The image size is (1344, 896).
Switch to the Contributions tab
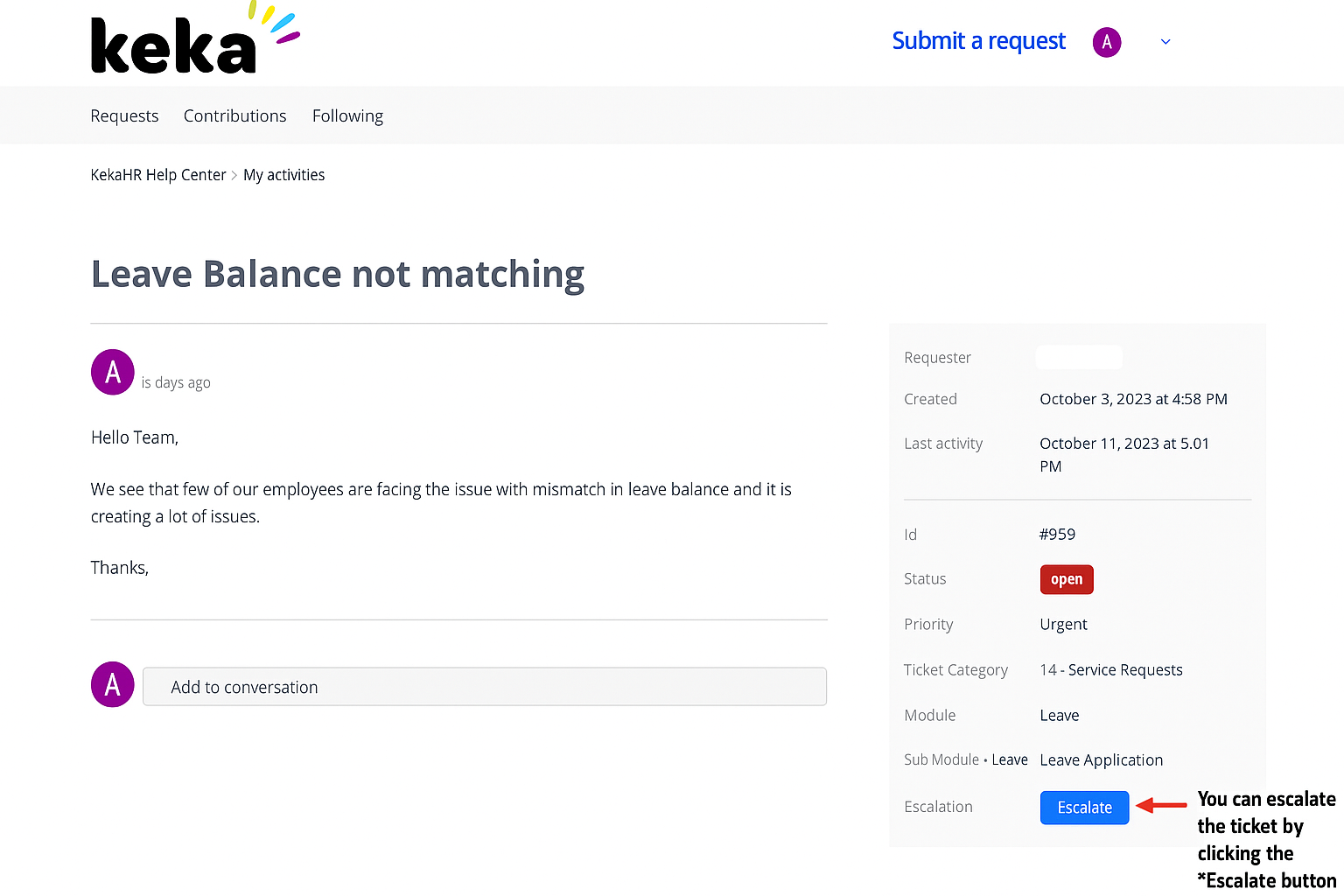(234, 116)
